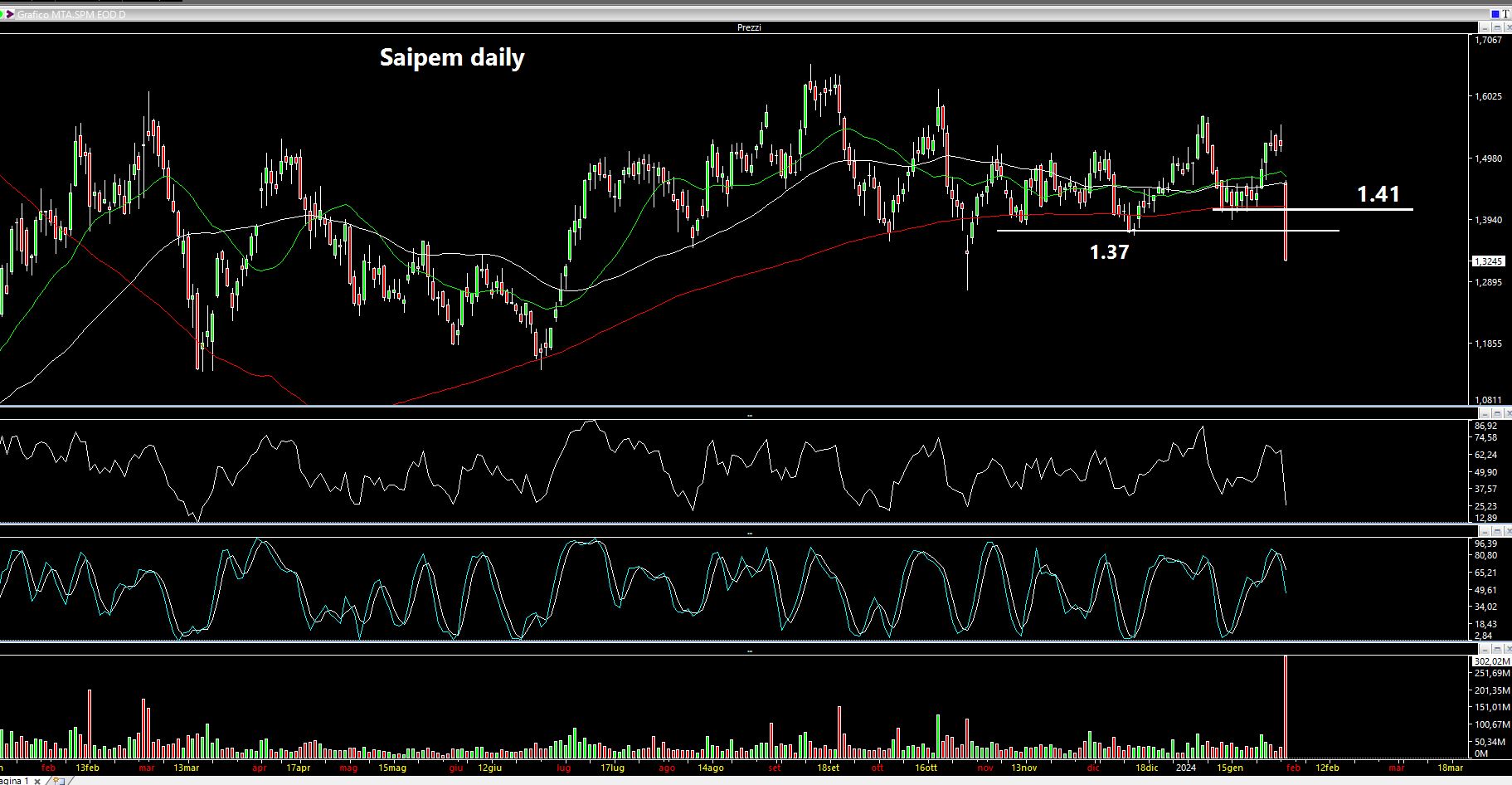Image resolution: width=1512 pixels, height=785 pixels.
Task: Click the 12feb date axis label
Action: coord(1327,768)
